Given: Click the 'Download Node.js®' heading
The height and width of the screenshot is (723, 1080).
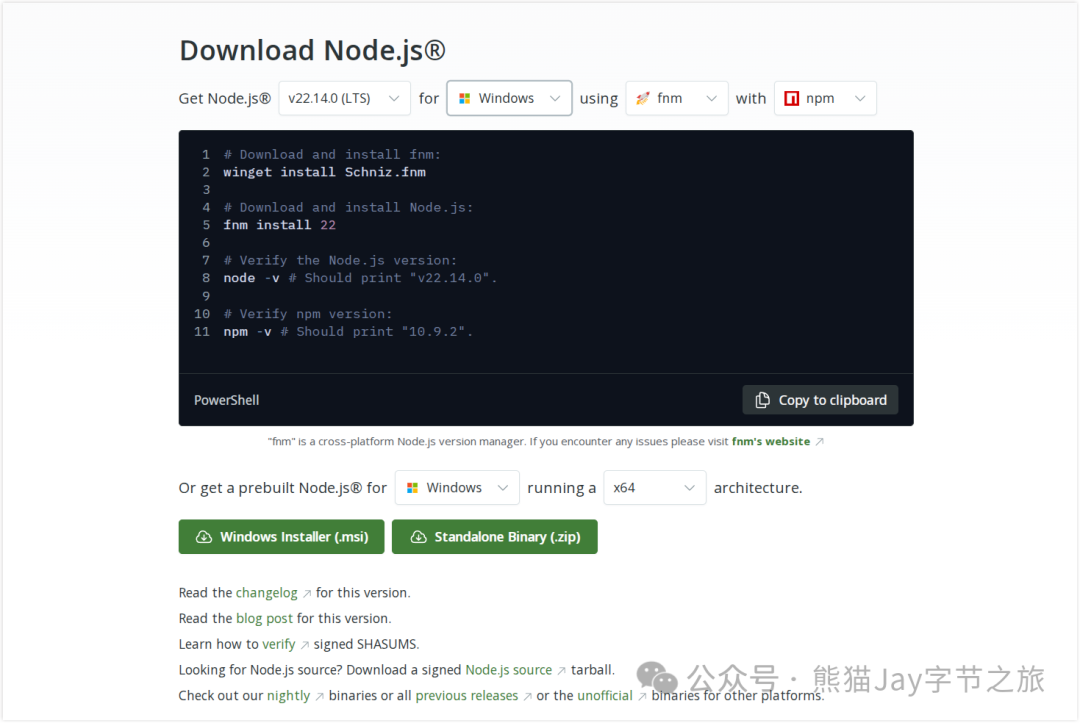Looking at the screenshot, I should point(313,50).
